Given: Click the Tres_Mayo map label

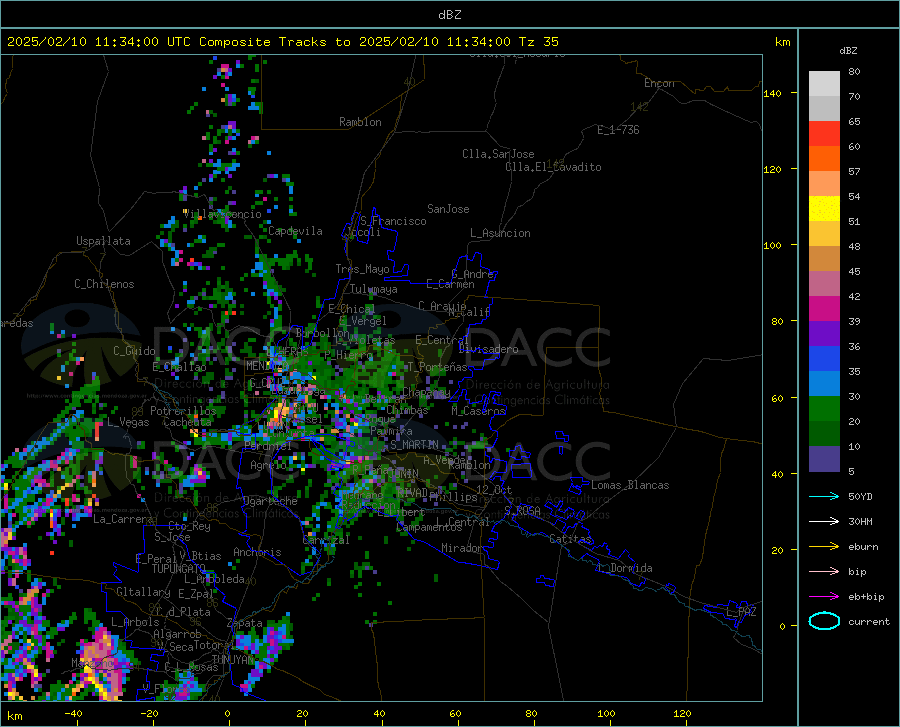Looking at the screenshot, I should pos(362,269).
